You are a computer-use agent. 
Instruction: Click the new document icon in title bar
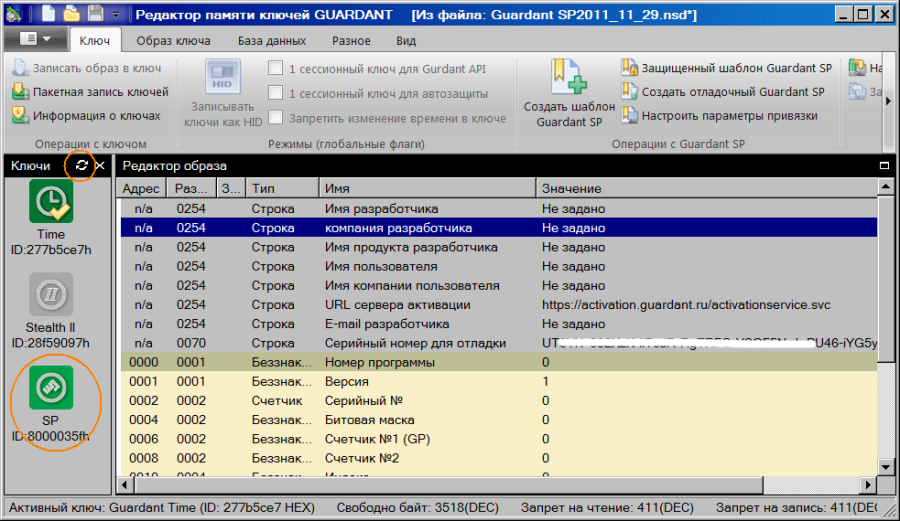(48, 14)
